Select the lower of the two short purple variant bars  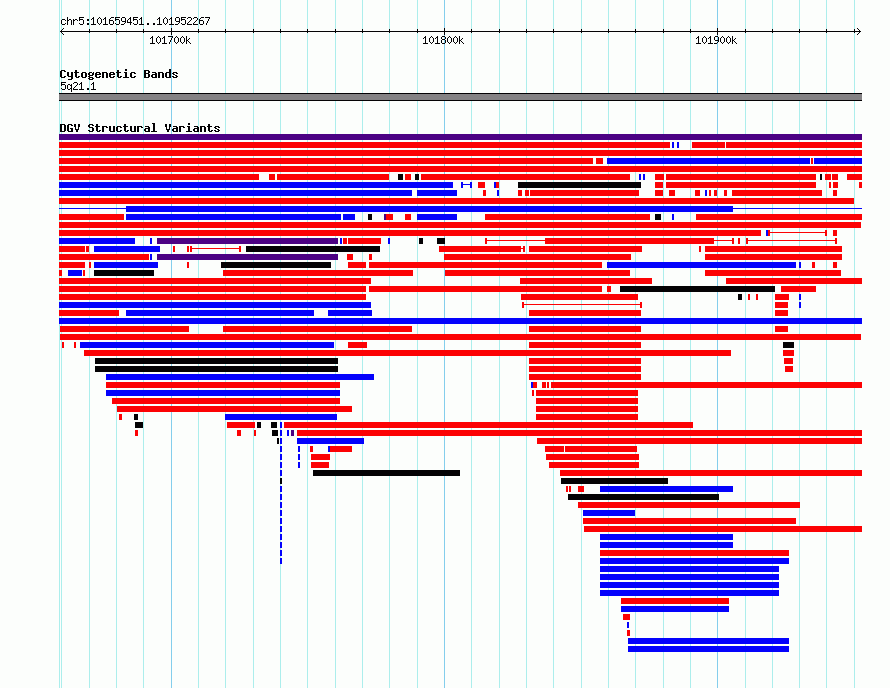coord(247,257)
